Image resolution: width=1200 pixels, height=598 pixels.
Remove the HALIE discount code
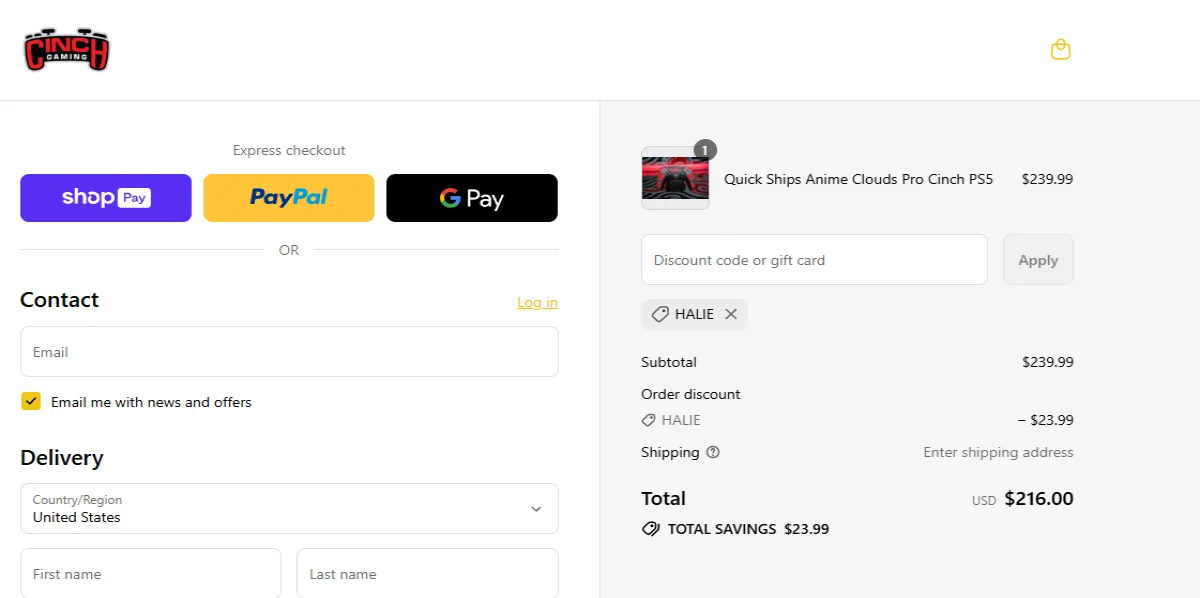pos(731,314)
